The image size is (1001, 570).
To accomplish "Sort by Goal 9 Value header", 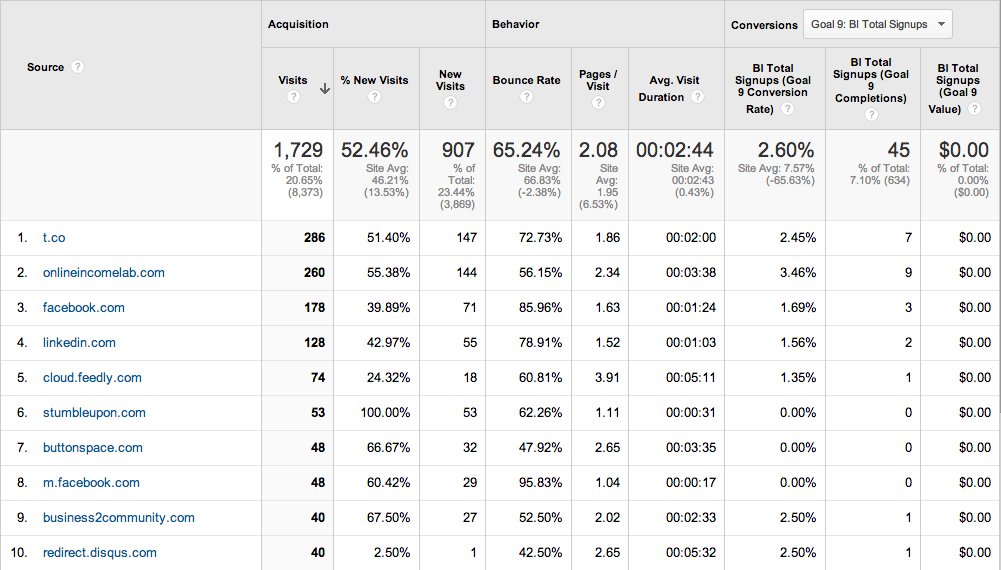I will (x=957, y=88).
